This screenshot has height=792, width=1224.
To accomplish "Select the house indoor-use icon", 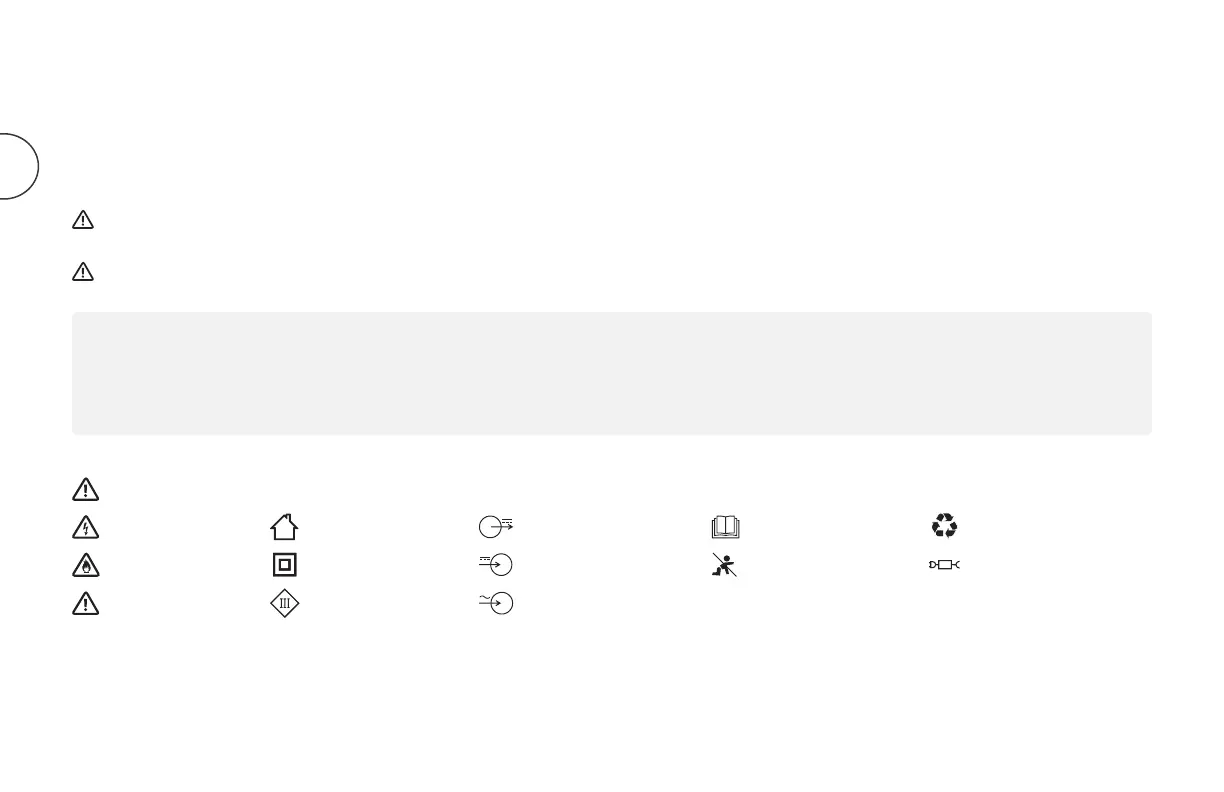I will click(x=284, y=525).
